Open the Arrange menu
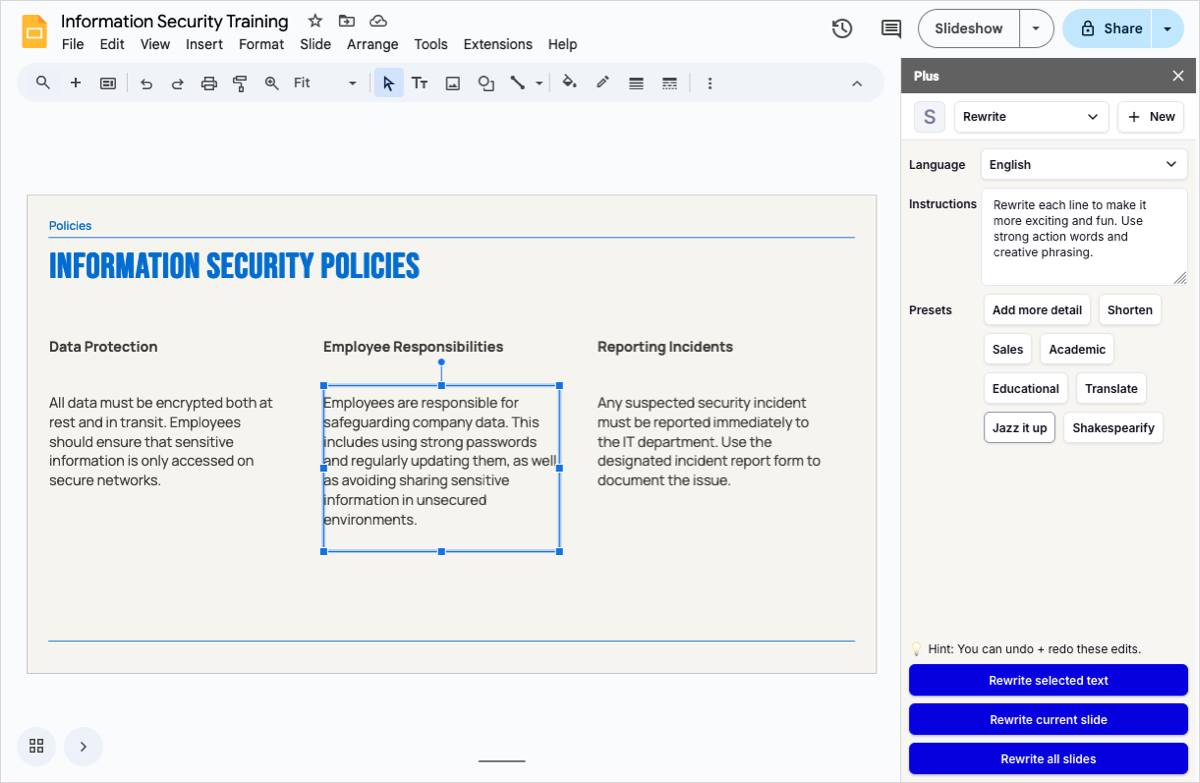This screenshot has height=783, width=1200. [372, 44]
